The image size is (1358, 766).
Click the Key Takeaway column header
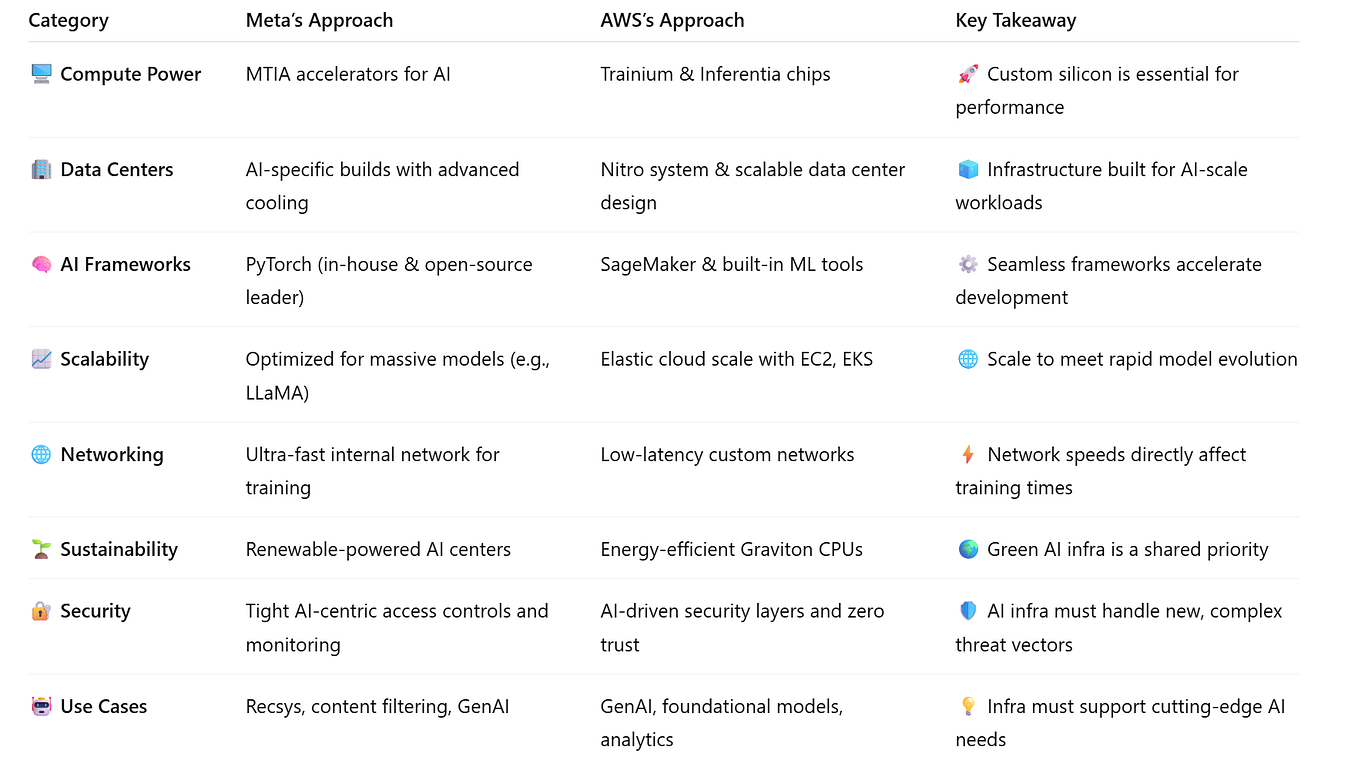(1015, 20)
